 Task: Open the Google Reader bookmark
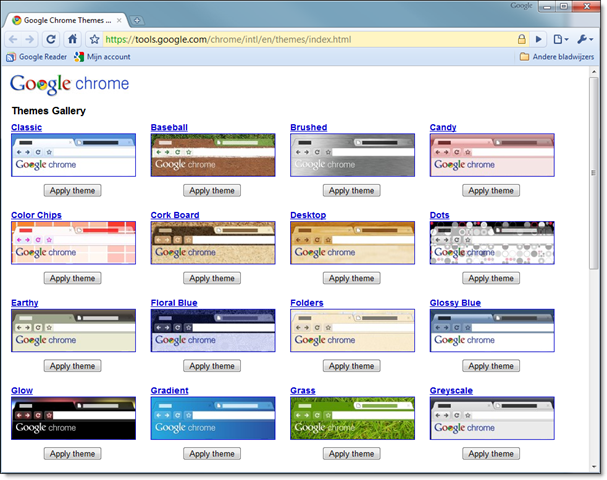point(36,57)
